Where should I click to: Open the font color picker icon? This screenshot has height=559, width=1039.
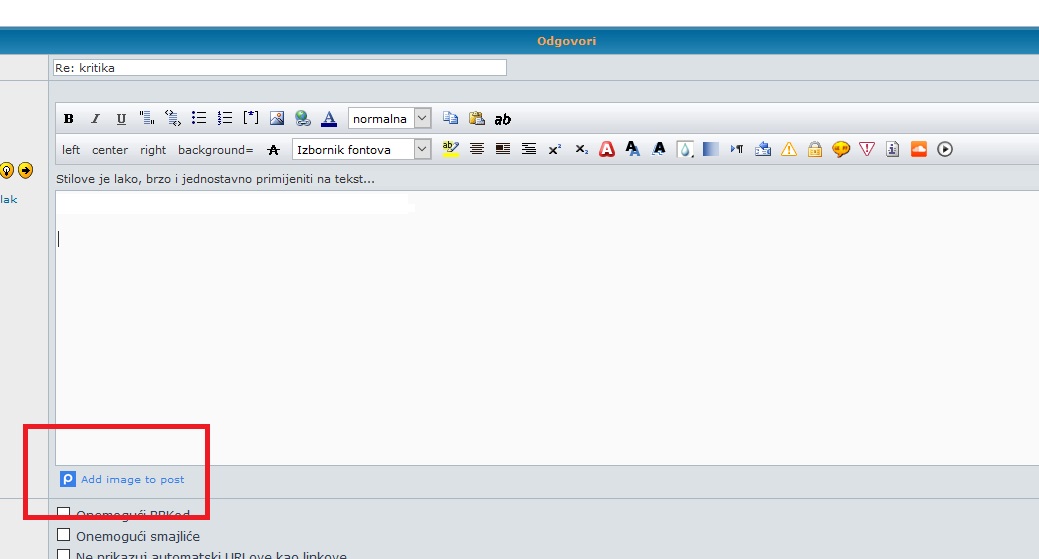pos(329,119)
